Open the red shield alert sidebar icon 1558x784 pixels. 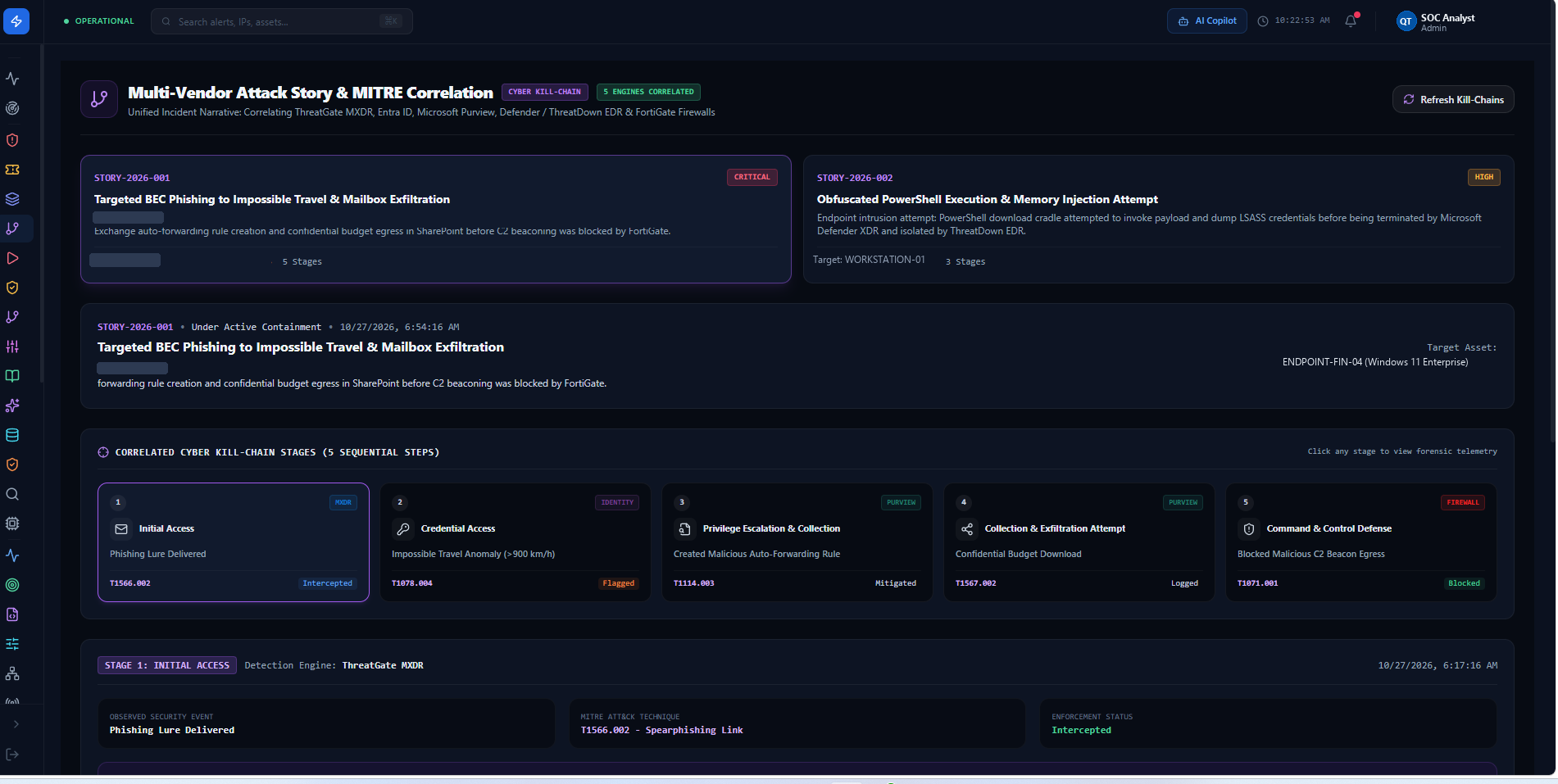tap(12, 140)
